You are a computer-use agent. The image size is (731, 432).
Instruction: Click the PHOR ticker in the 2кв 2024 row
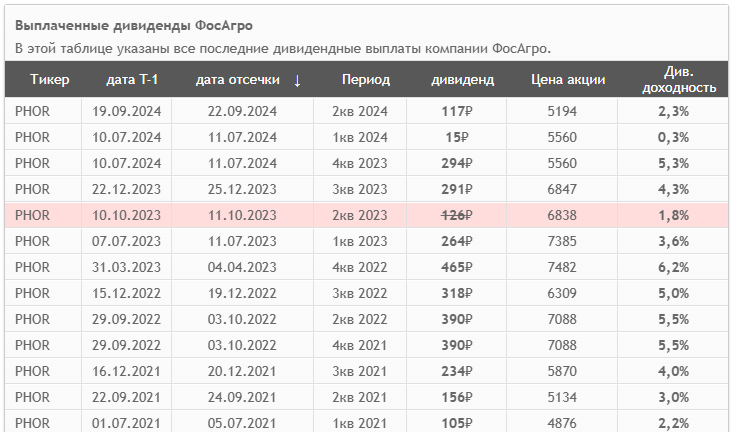(x=32, y=111)
